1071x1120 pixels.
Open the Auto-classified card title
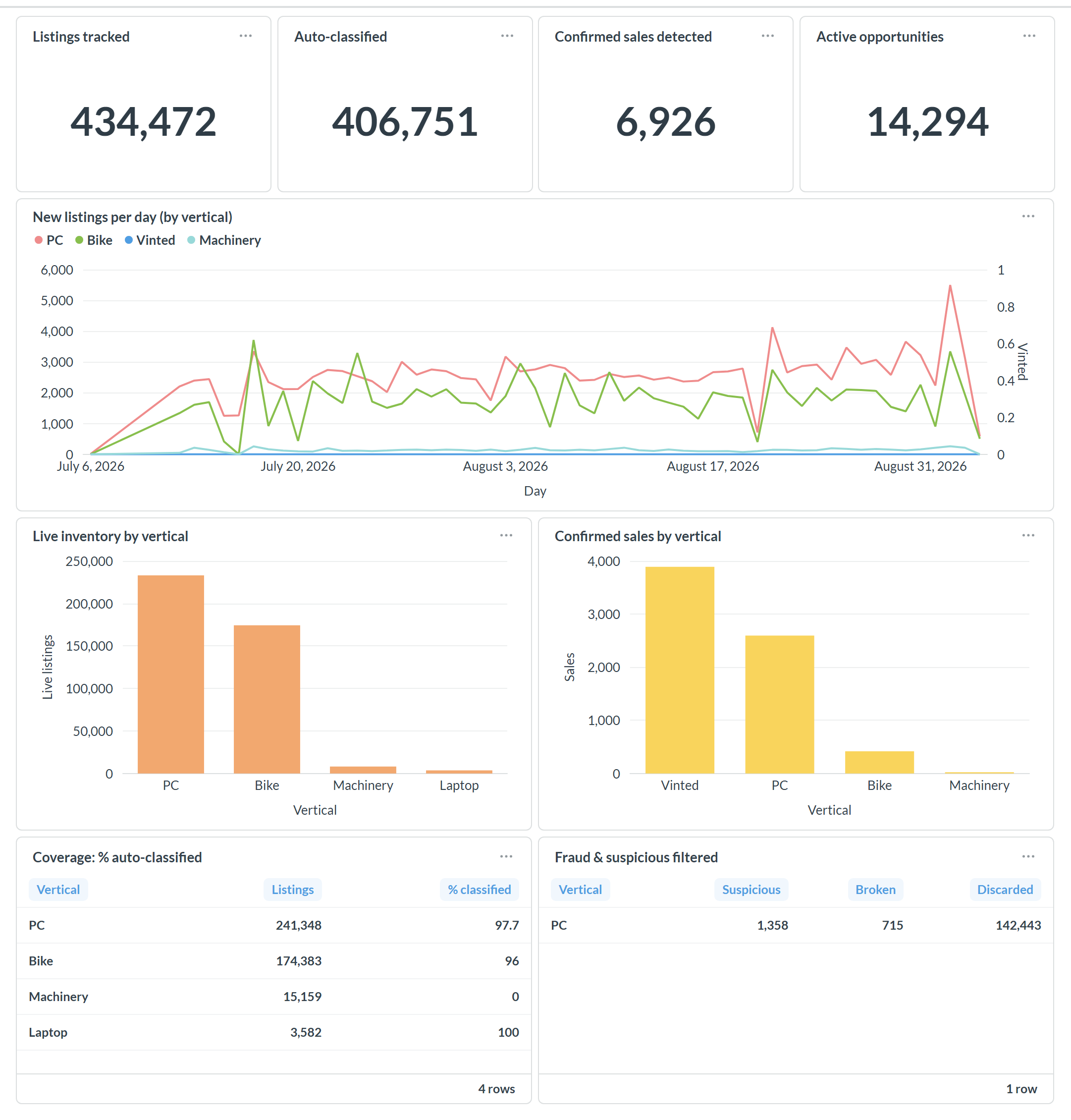point(340,37)
